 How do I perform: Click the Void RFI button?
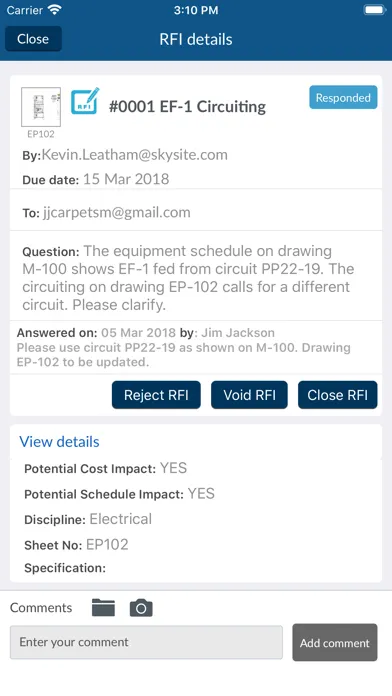click(249, 395)
